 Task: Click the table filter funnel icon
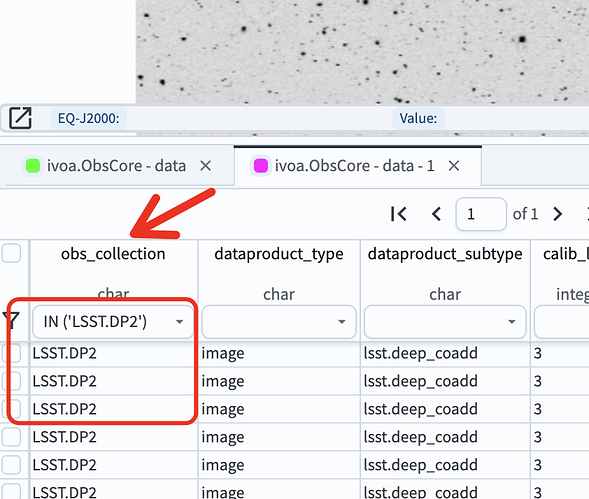click(11, 321)
